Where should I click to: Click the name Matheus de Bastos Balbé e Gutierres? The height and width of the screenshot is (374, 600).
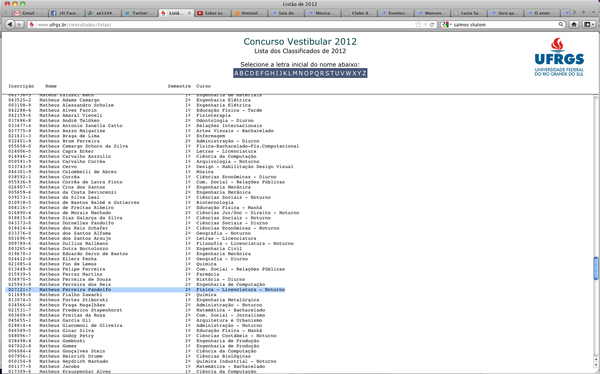tap(89, 203)
